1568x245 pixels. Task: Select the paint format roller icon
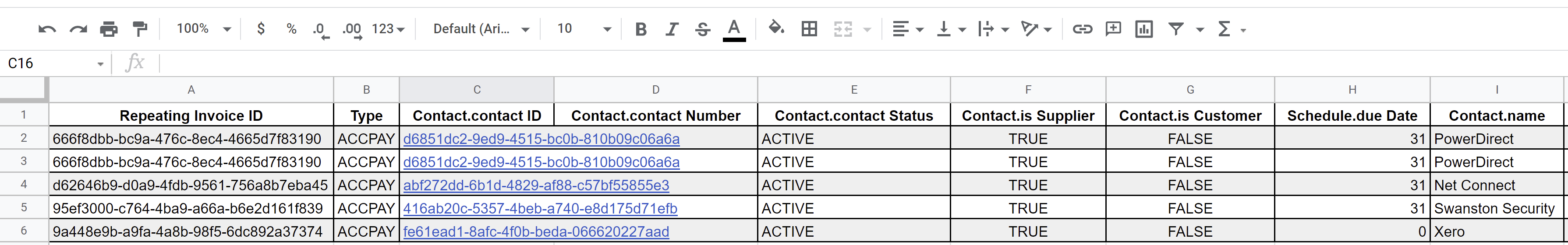pos(140,28)
